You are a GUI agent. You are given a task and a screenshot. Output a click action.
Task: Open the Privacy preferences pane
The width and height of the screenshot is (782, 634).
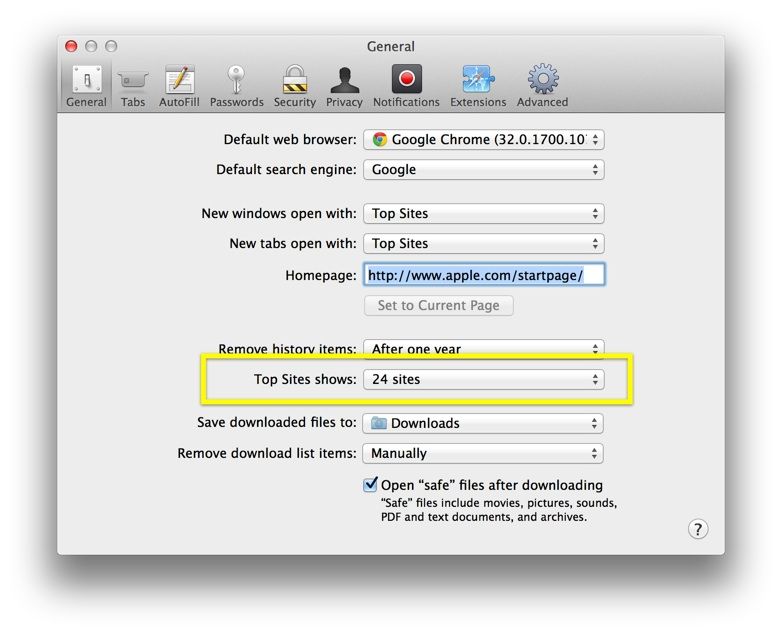[344, 86]
